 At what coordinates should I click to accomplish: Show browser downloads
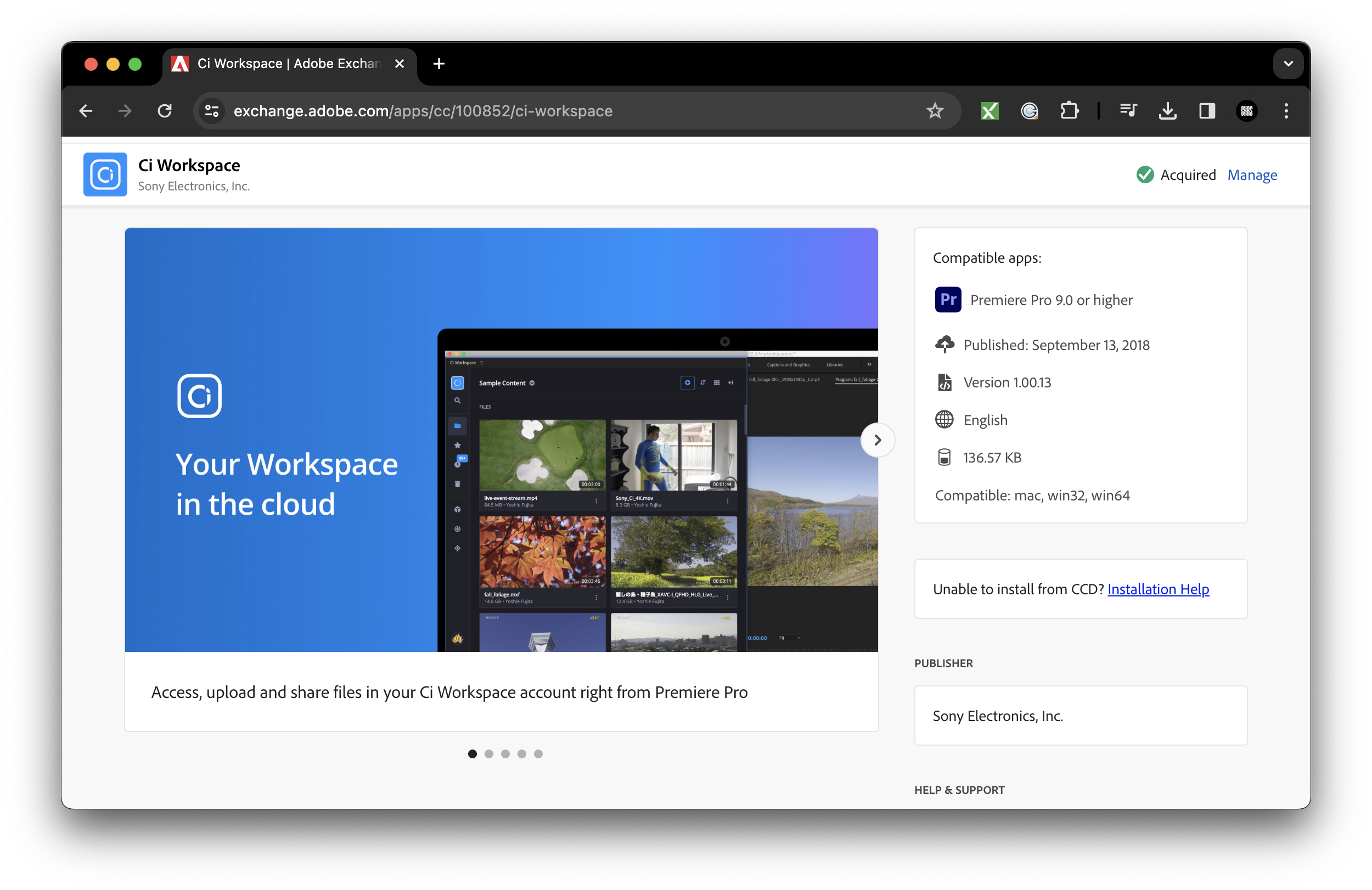(1167, 111)
